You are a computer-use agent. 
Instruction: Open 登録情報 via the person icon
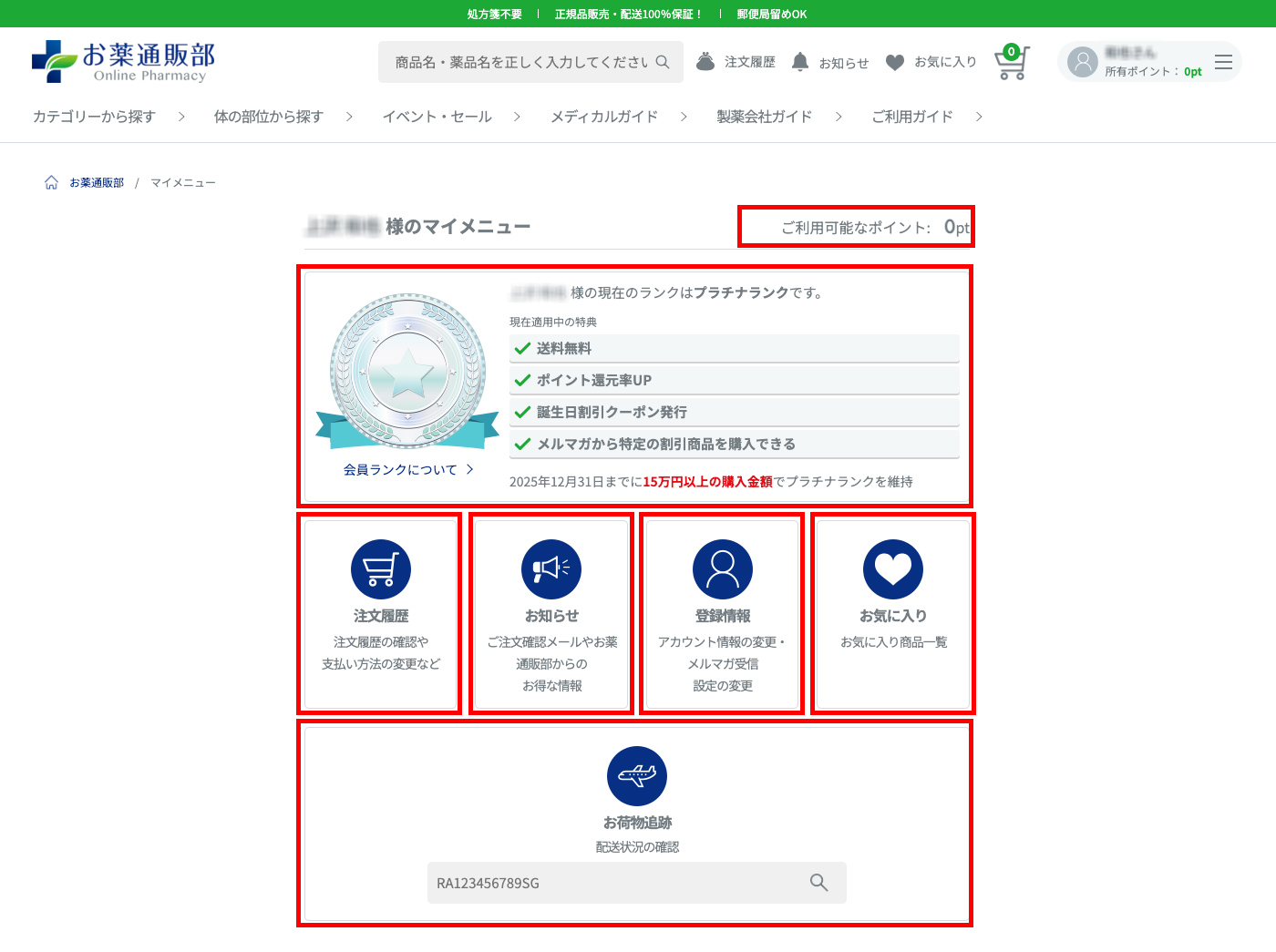pos(721,568)
